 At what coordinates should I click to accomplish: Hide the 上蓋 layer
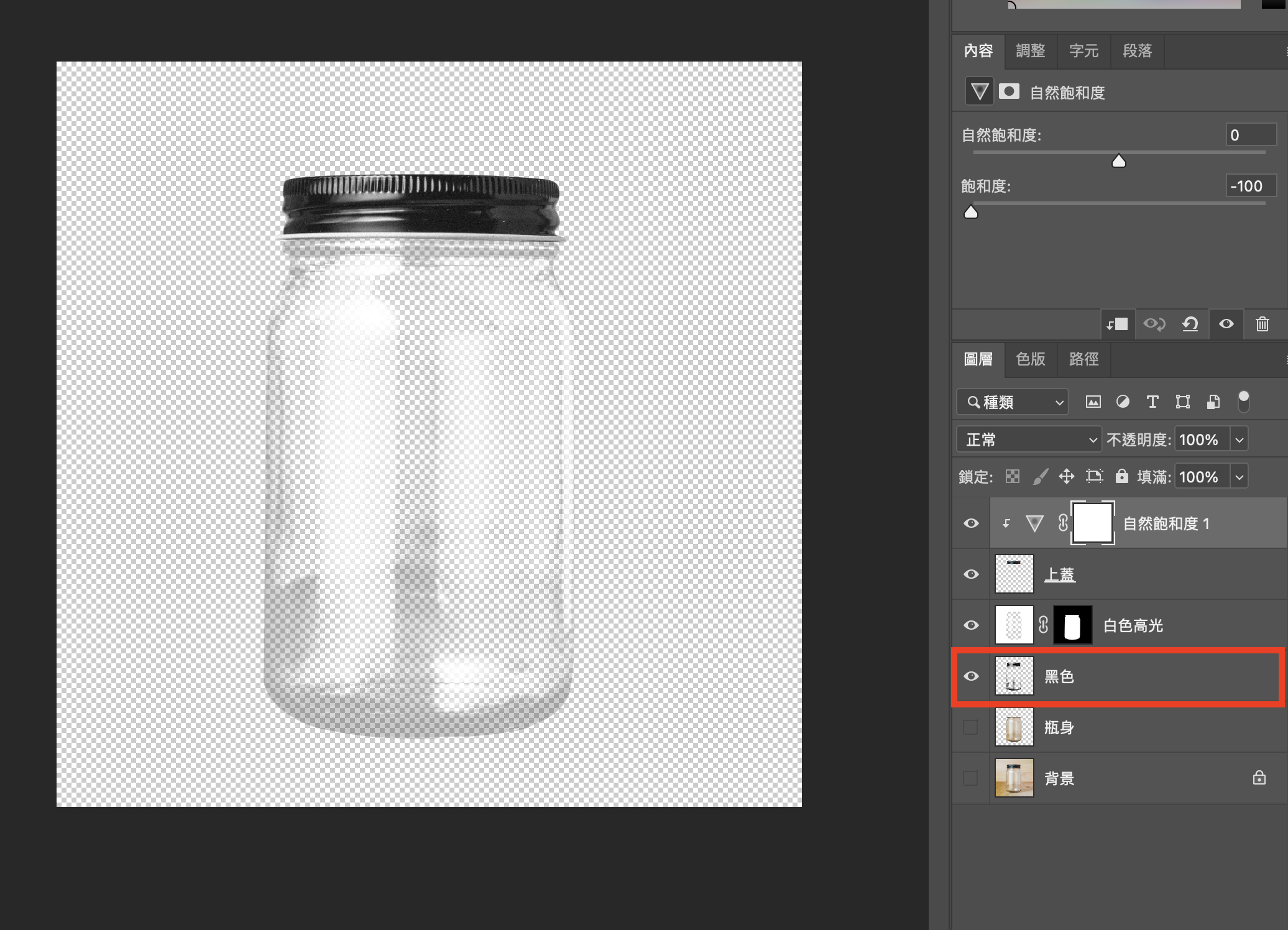(x=971, y=574)
